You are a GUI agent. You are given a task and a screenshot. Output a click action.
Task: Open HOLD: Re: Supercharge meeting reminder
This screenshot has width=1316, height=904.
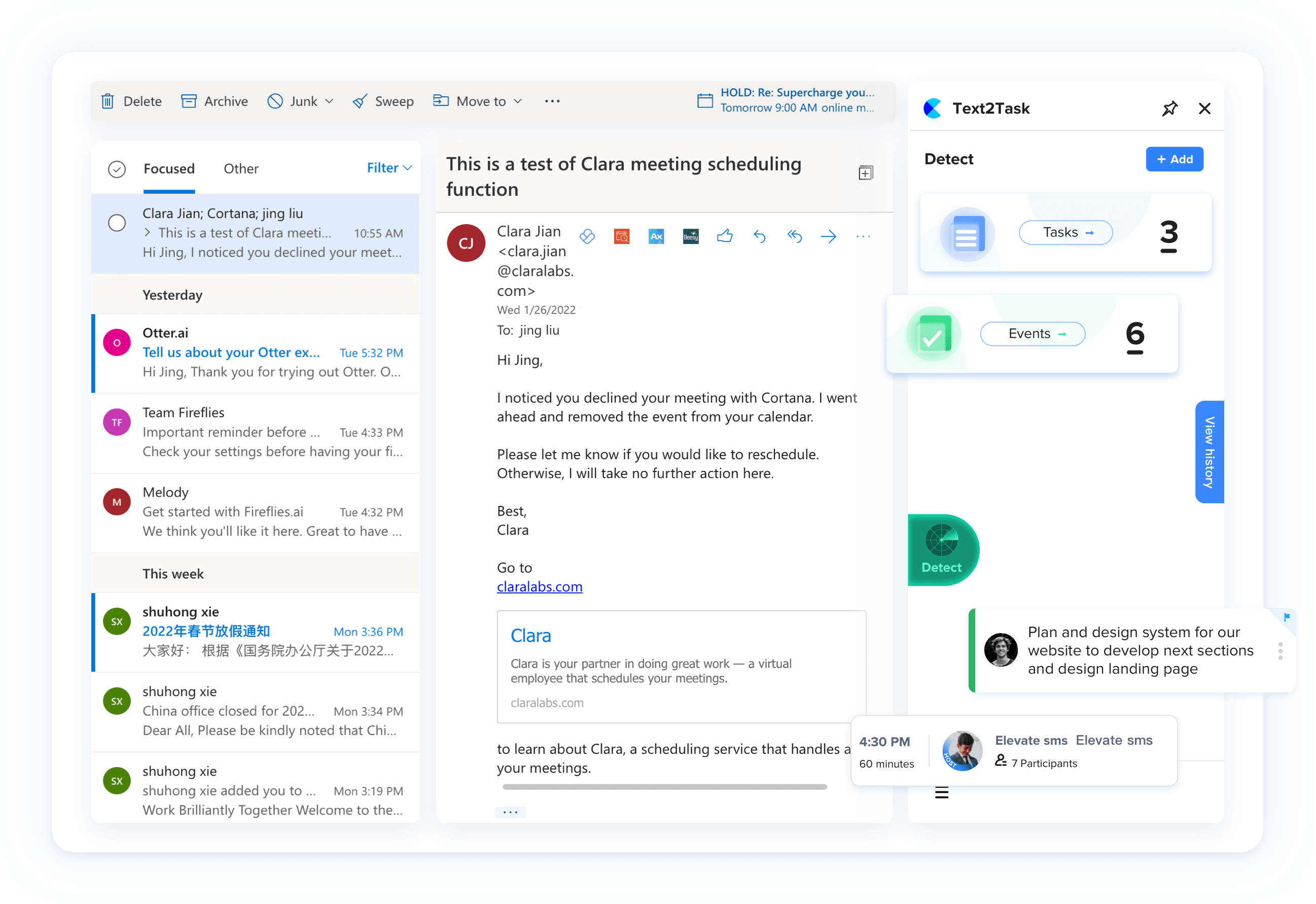(x=797, y=100)
